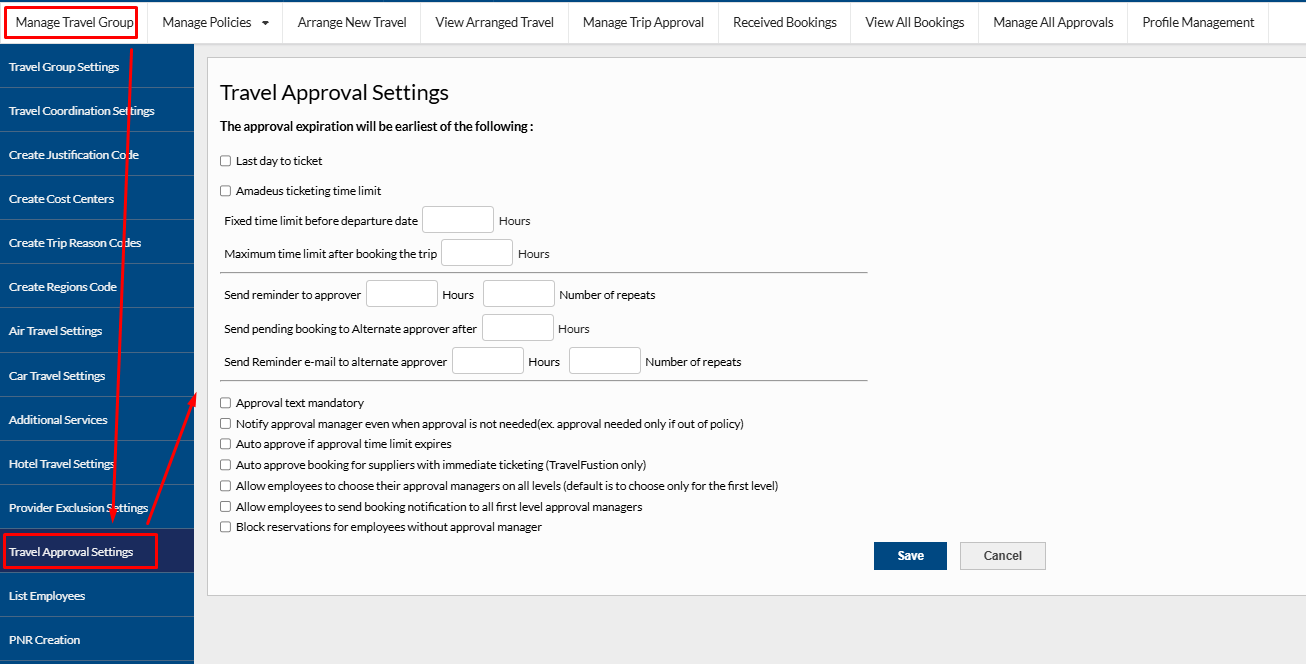1306x664 pixels.
Task: Check send booking notification to first level managers
Action: click(226, 507)
